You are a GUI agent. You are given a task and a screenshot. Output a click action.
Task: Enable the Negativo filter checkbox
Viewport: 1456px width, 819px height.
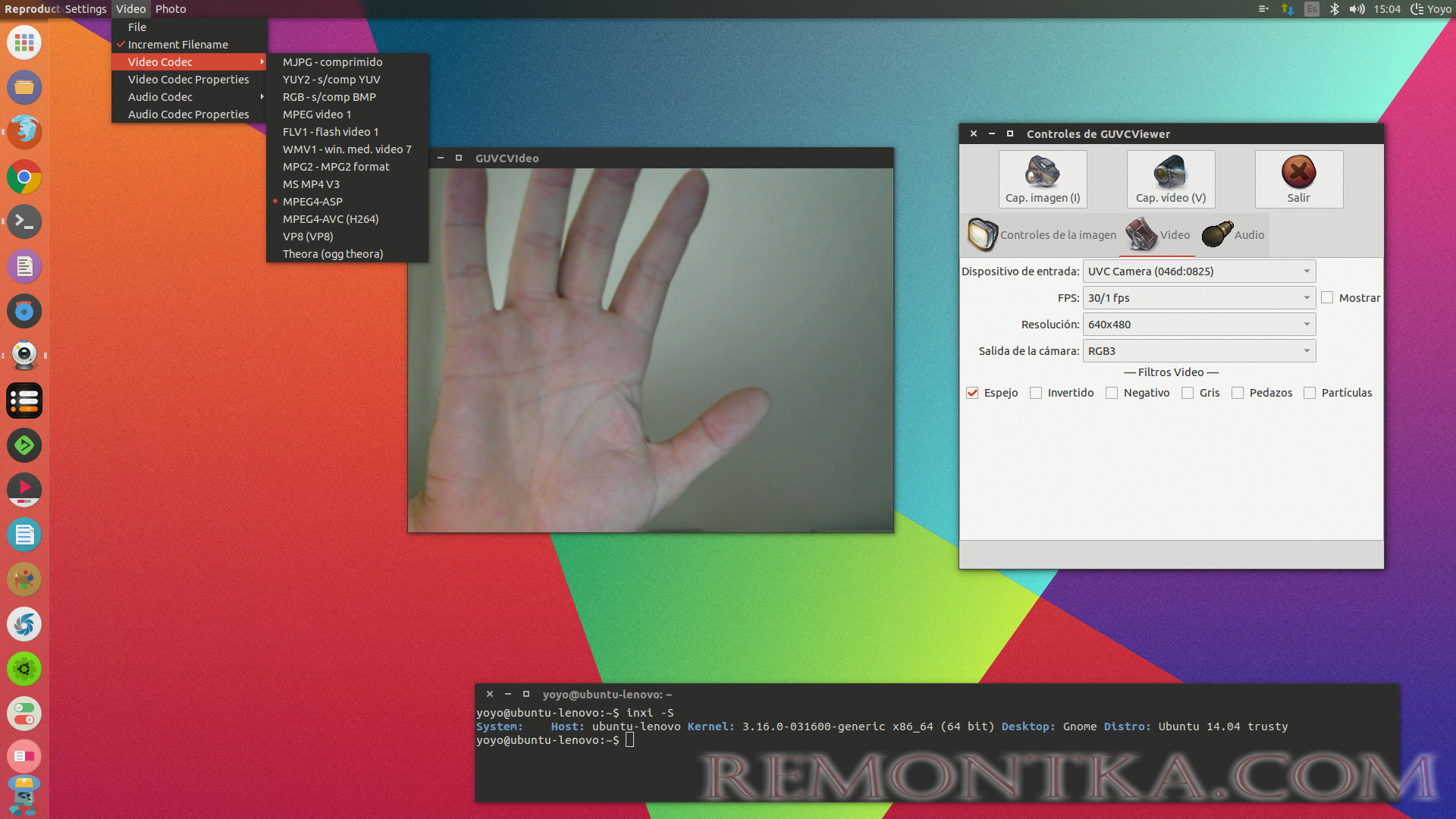[x=1112, y=393]
